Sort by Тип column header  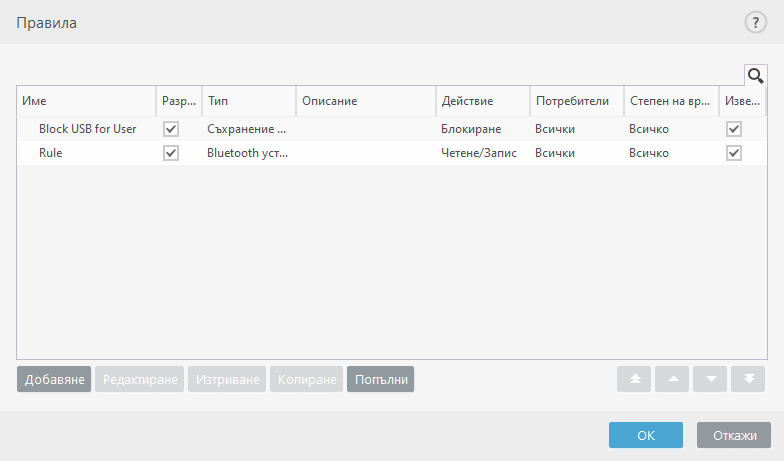249,101
